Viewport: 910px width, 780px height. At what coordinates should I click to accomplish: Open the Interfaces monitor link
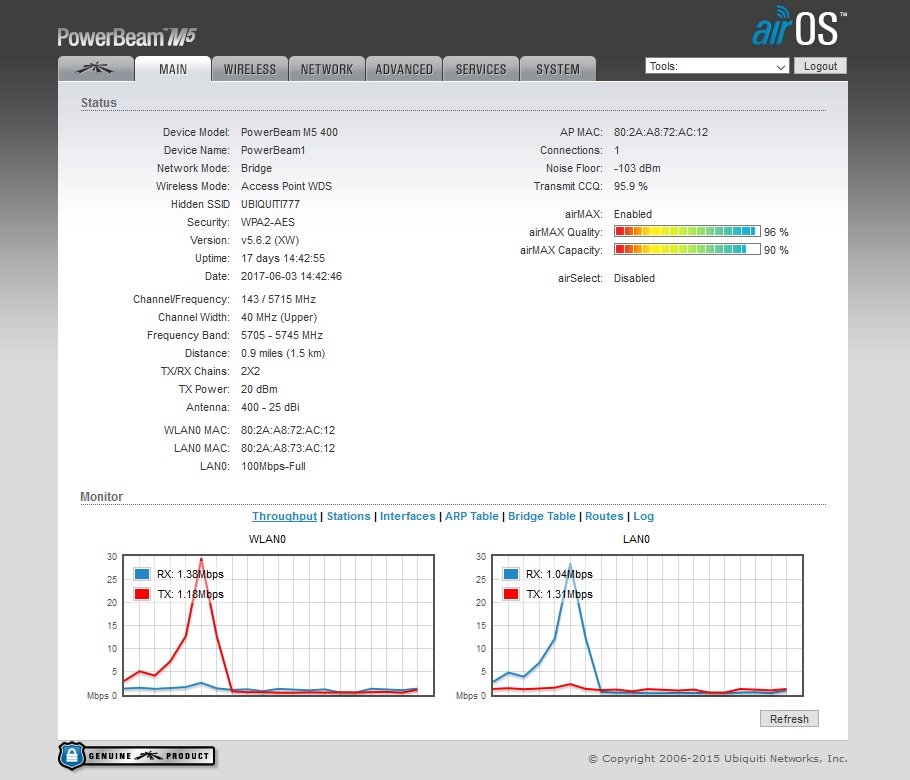click(407, 516)
